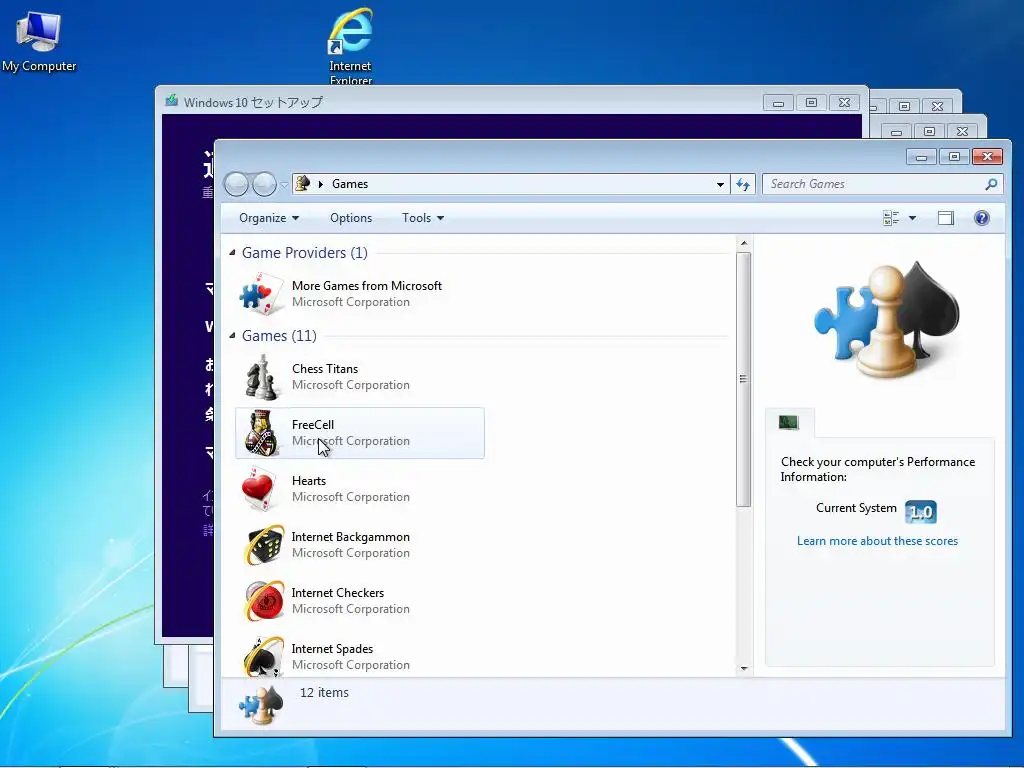
Task: Open the address bar history dropdown
Action: 720,184
